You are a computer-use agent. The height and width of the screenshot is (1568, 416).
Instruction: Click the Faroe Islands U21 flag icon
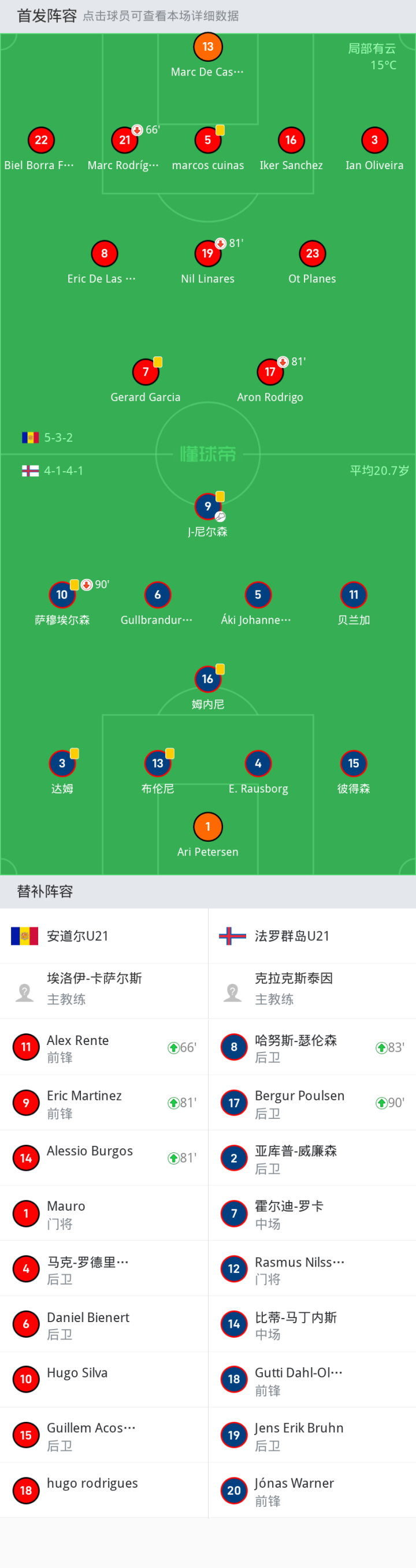(233, 936)
